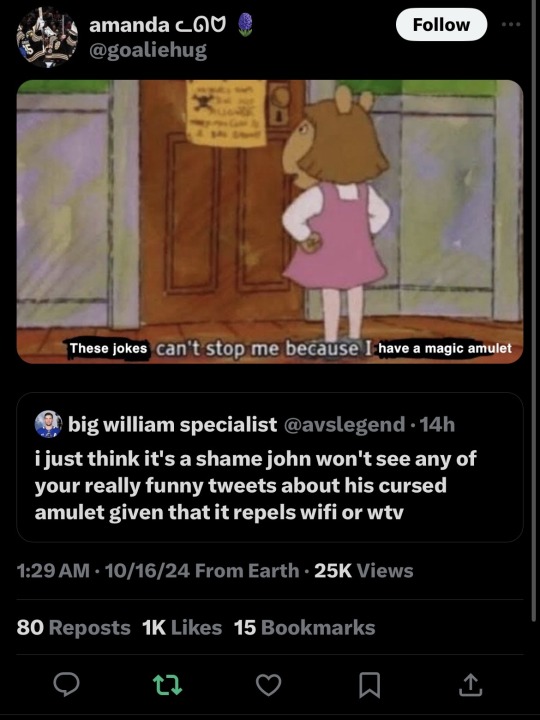Open the @goaliehug handle link
This screenshot has height=720, width=540.
click(148, 50)
